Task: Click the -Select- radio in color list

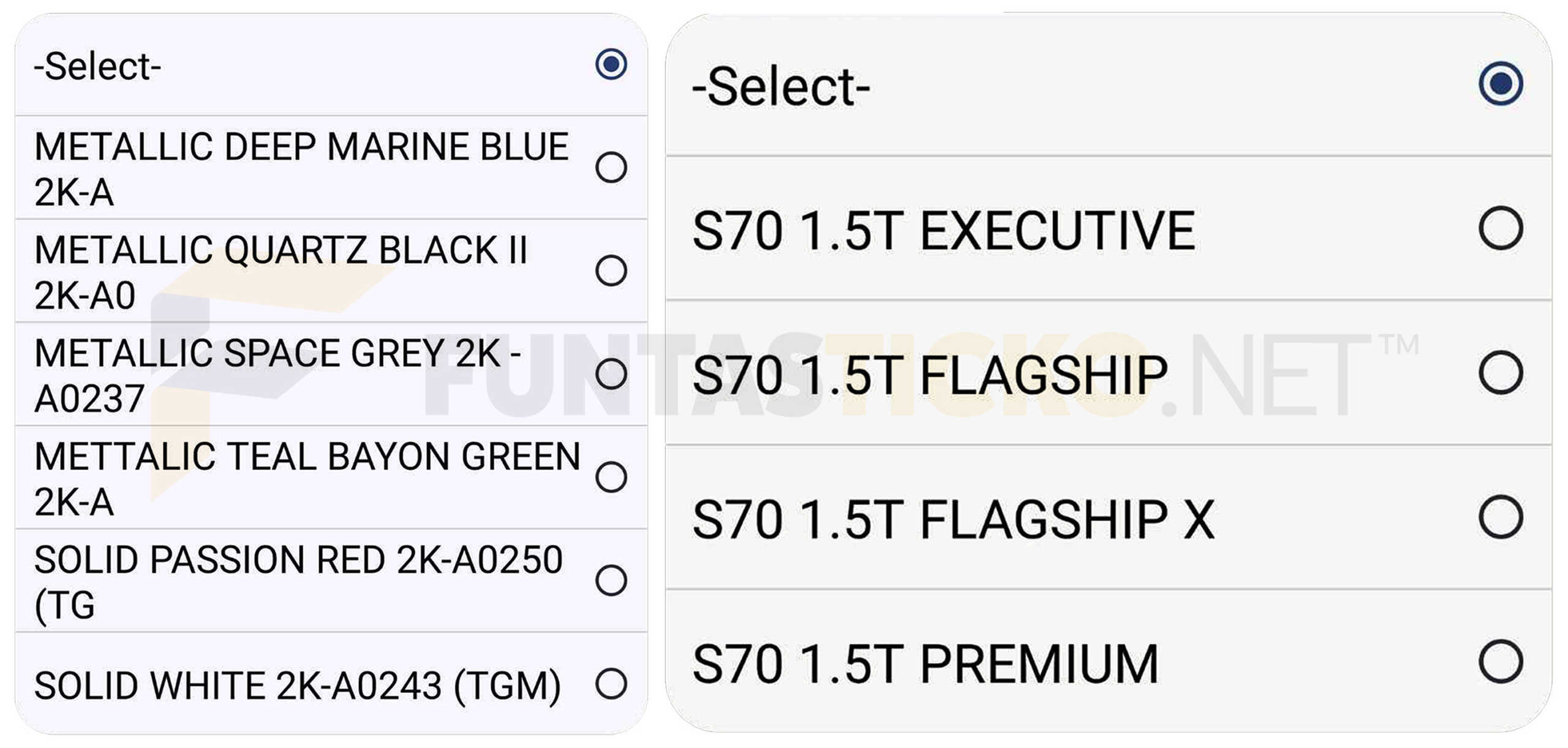Action: pyautogui.click(x=611, y=64)
